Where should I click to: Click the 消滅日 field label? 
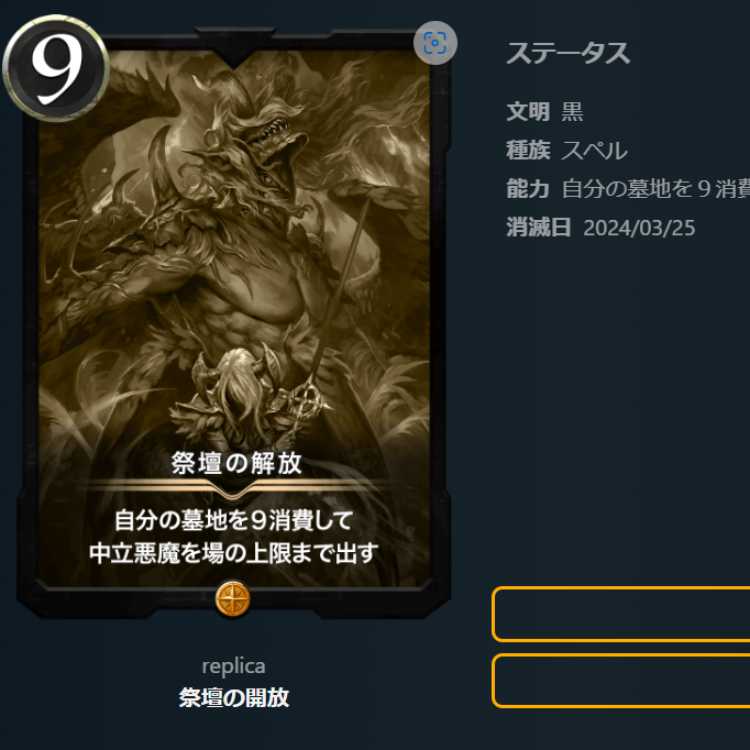click(539, 227)
